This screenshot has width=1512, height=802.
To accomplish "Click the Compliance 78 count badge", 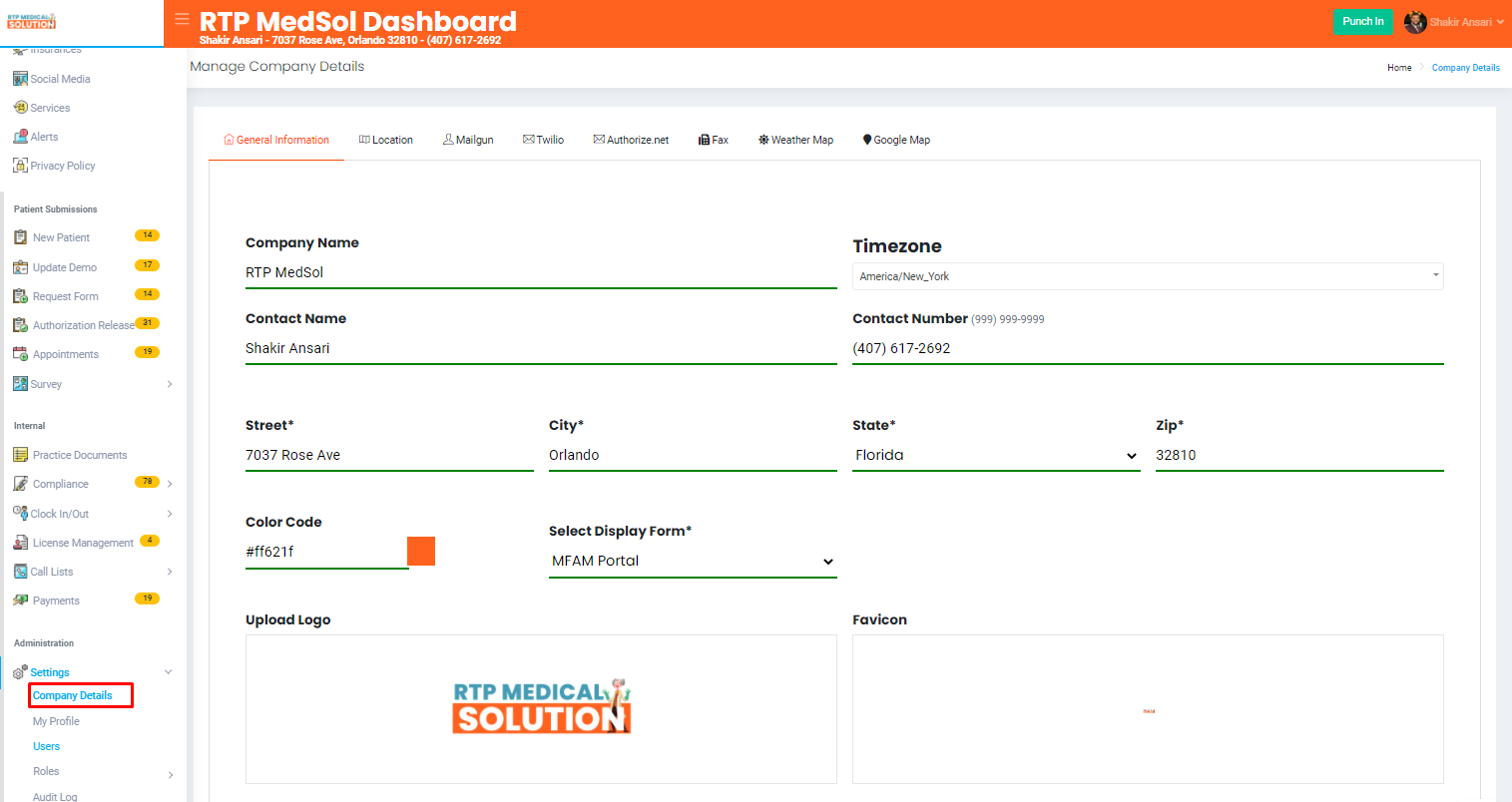I will point(147,482).
